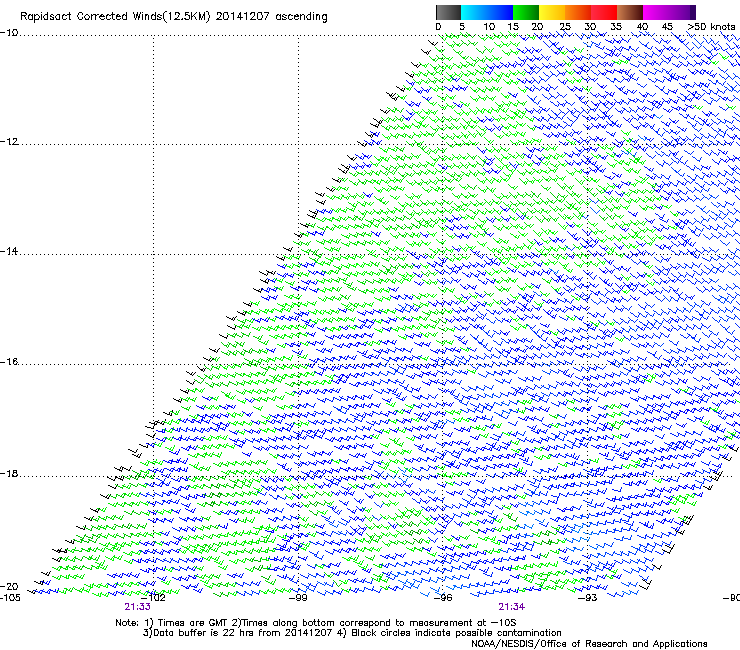This screenshot has height=650, width=740.
Task: Select the blue 10-15 knots color segment
Action: [x=500, y=12]
